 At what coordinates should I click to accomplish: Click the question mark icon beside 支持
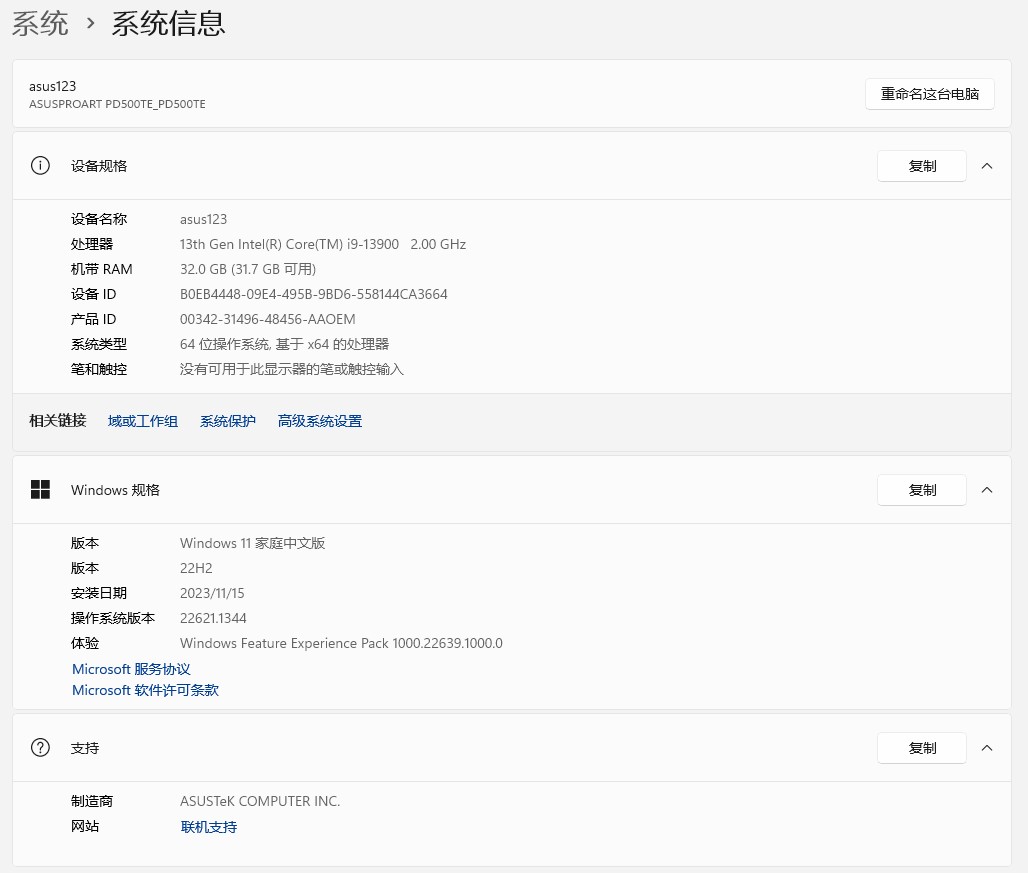40,748
